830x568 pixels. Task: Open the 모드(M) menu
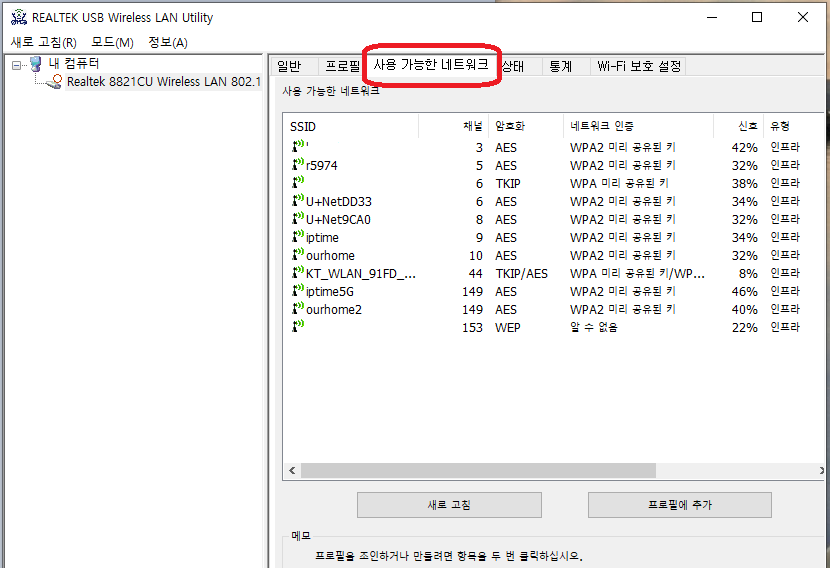click(112, 42)
